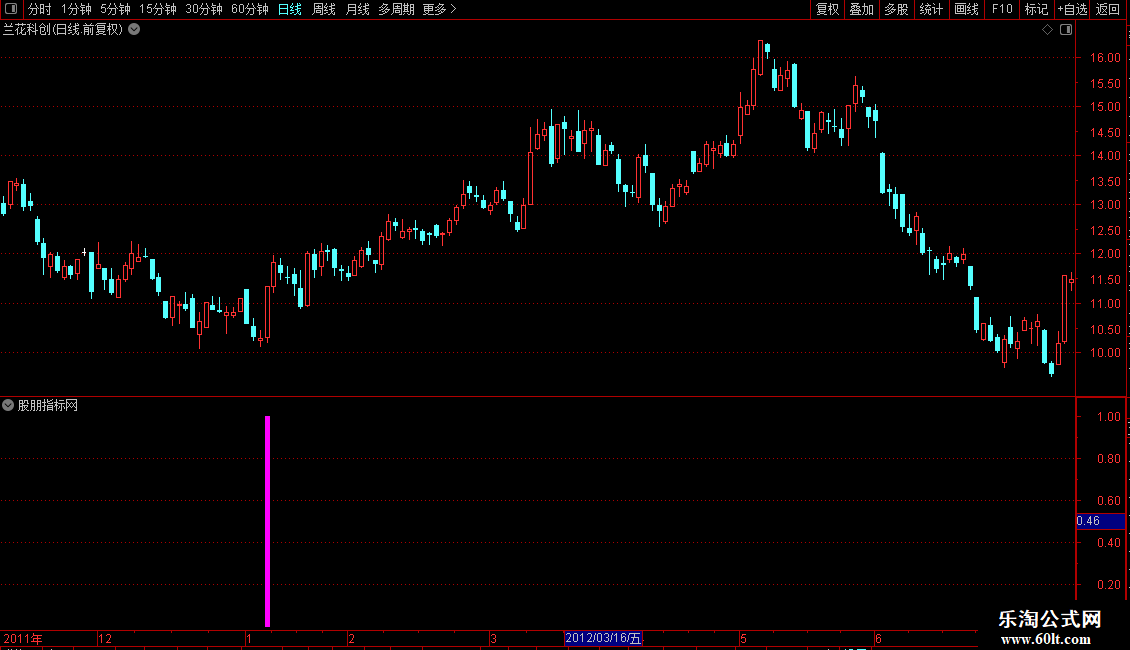Click the 6 month label on time axis
Screen dimensions: 1130x650
pos(878,638)
